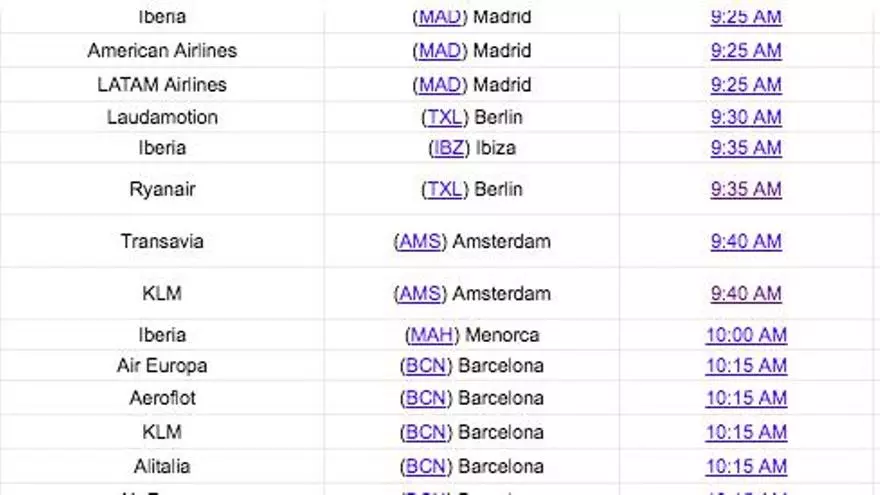
Task: Open the 9:30 AM departure time link
Action: point(746,117)
